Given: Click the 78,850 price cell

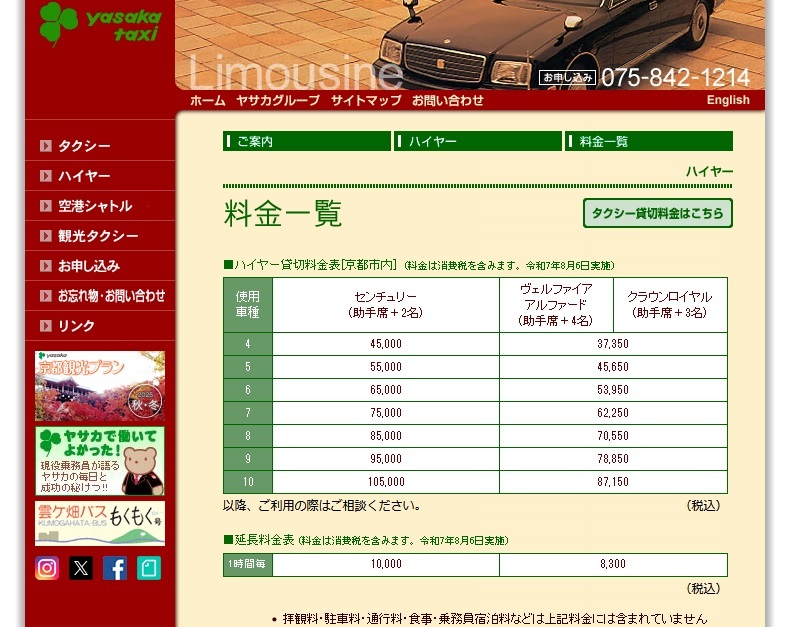Looking at the screenshot, I should pos(613,459).
